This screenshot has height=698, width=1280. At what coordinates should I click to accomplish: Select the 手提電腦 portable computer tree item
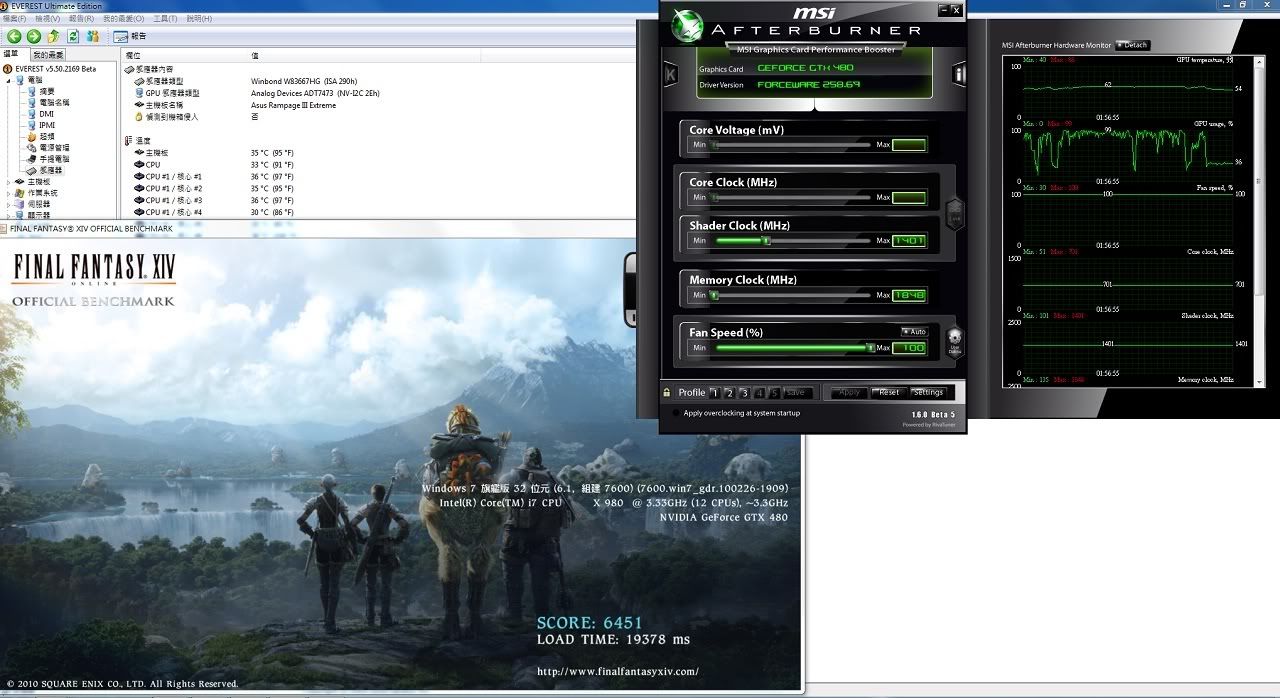point(48,159)
